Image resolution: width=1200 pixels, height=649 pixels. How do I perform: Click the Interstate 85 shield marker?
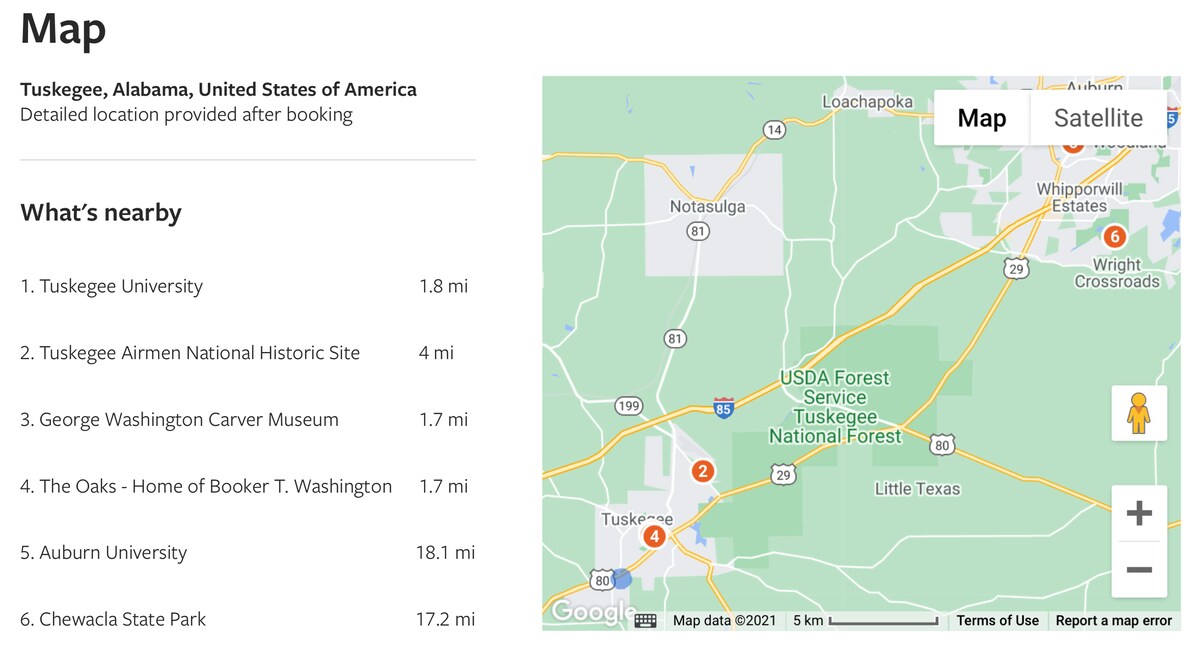pyautogui.click(x=724, y=407)
